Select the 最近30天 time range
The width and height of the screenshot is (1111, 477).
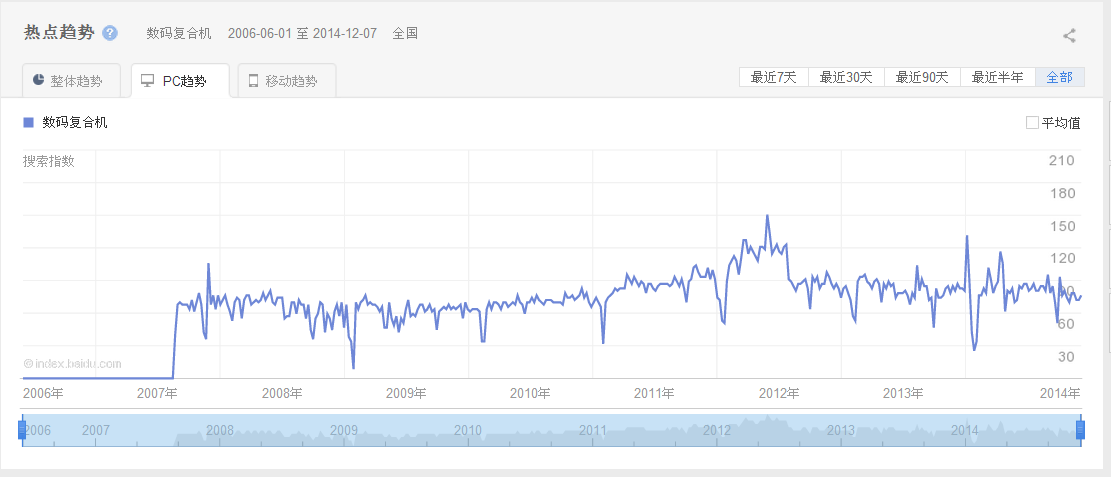(x=846, y=77)
